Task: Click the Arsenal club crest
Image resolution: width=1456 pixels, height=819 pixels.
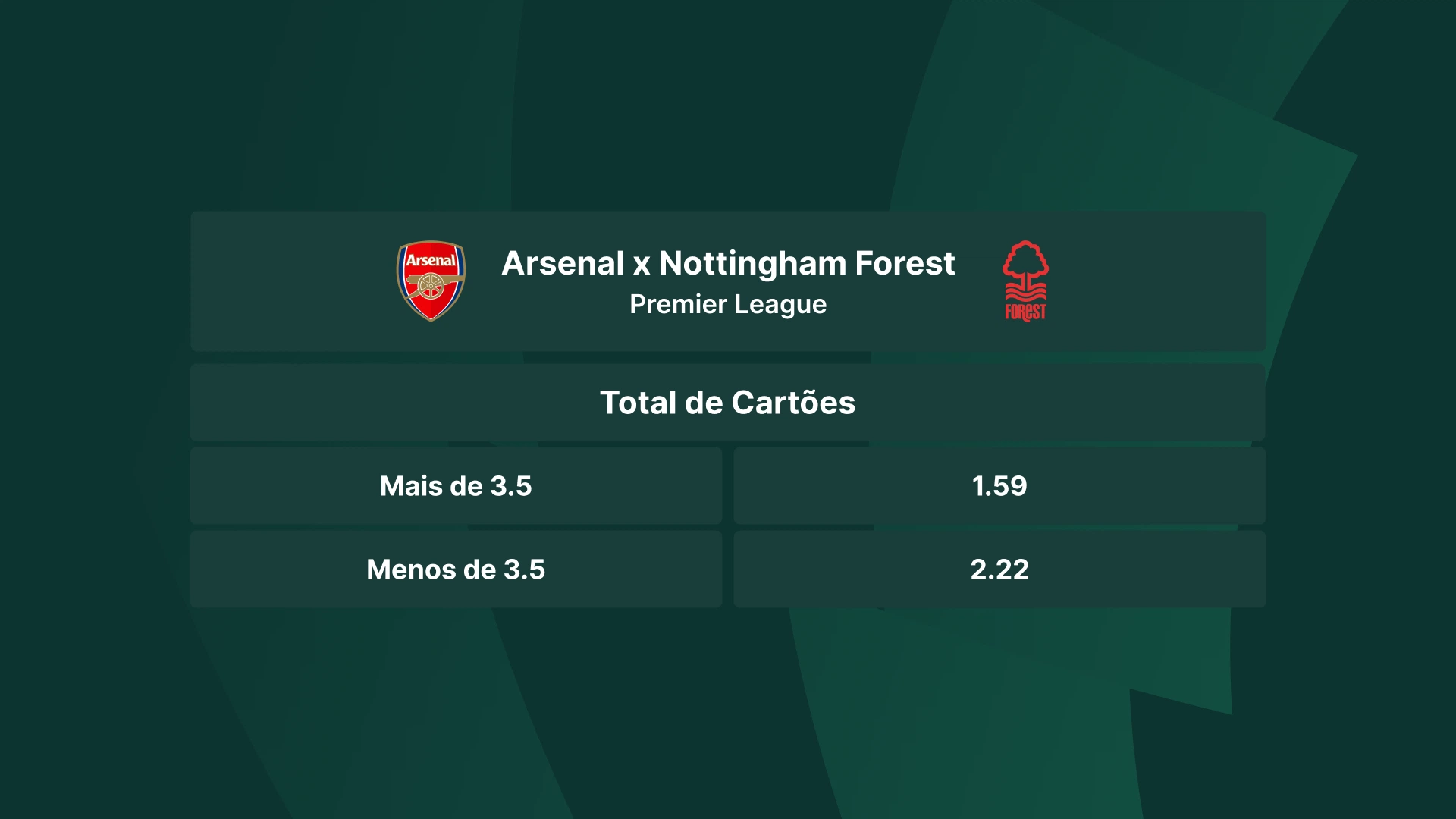Action: click(431, 281)
